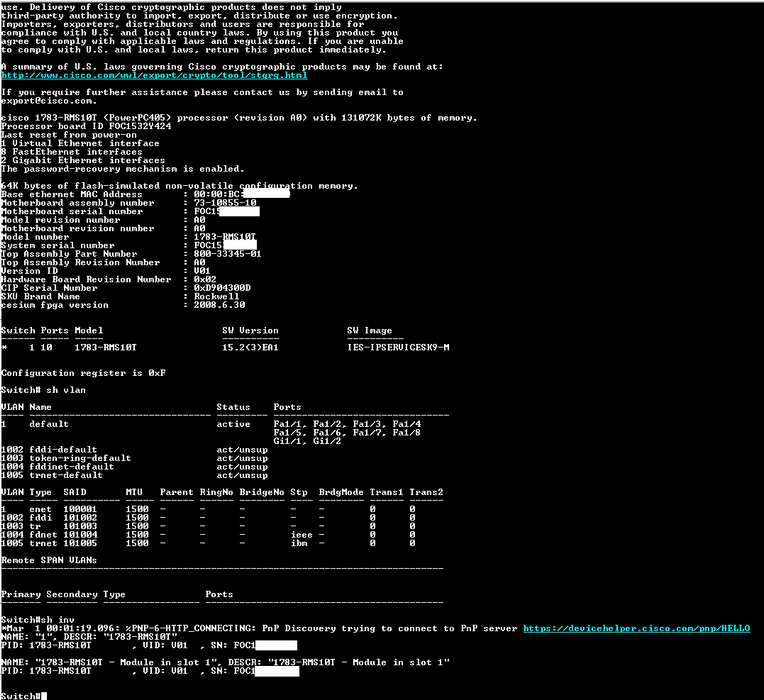Click port list 'Gi1/1, Gi1/2'
The width and height of the screenshot is (764, 700).
pyautogui.click(x=307, y=441)
